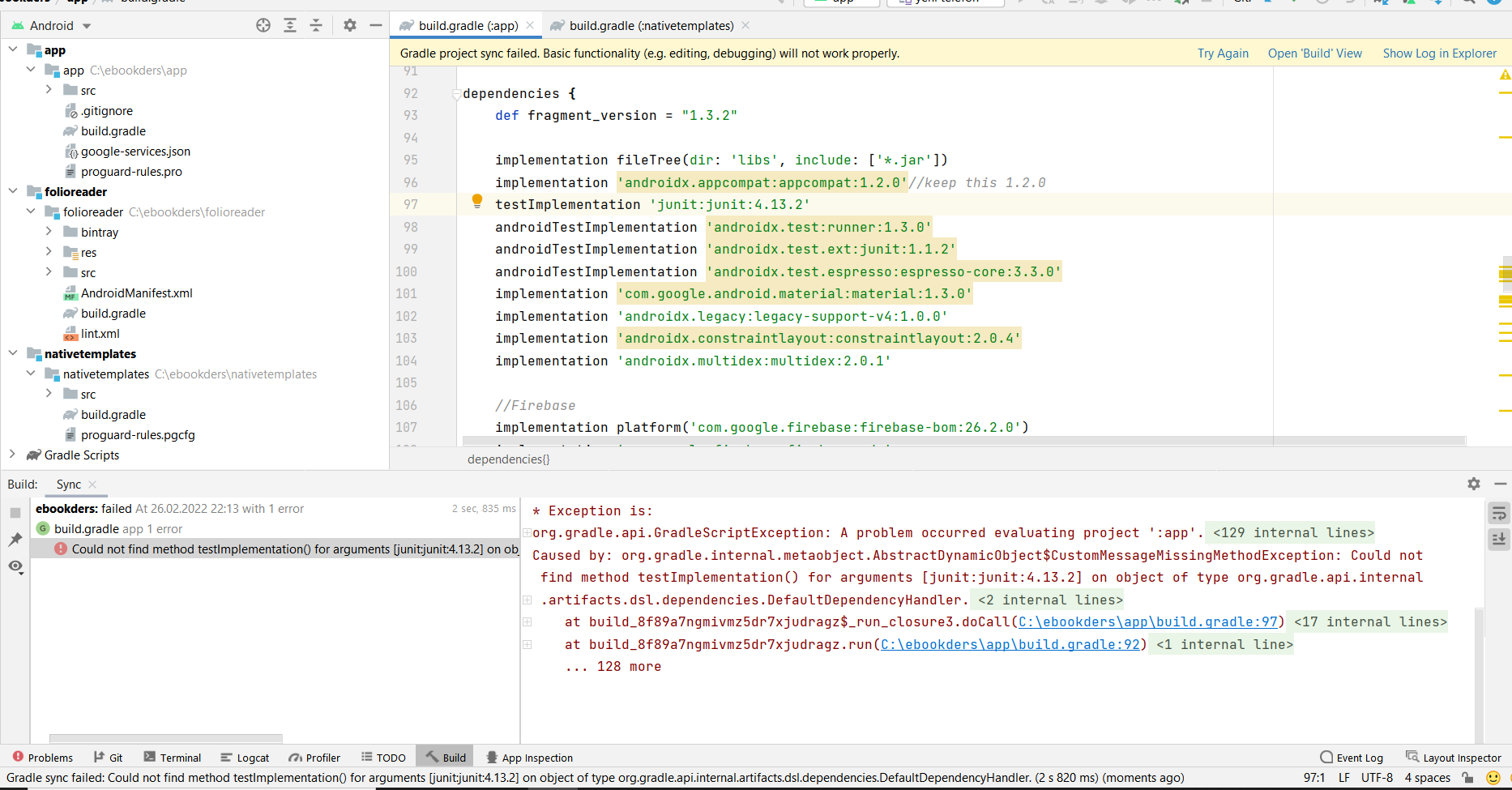Click the Select Opened File target icon
The width and height of the screenshot is (1512, 790).
pos(263,25)
